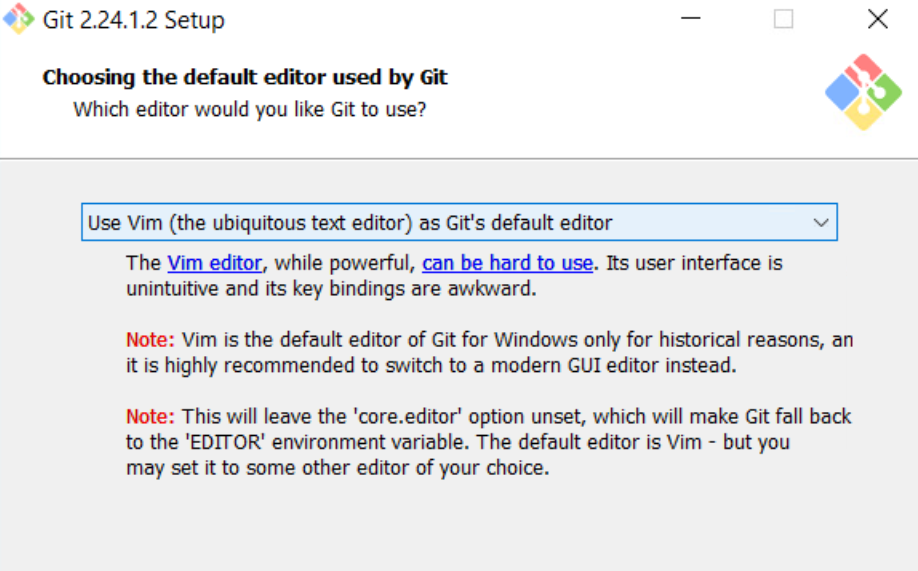Click the Git icon in the title bar
The height and width of the screenshot is (571, 918).
click(17, 19)
